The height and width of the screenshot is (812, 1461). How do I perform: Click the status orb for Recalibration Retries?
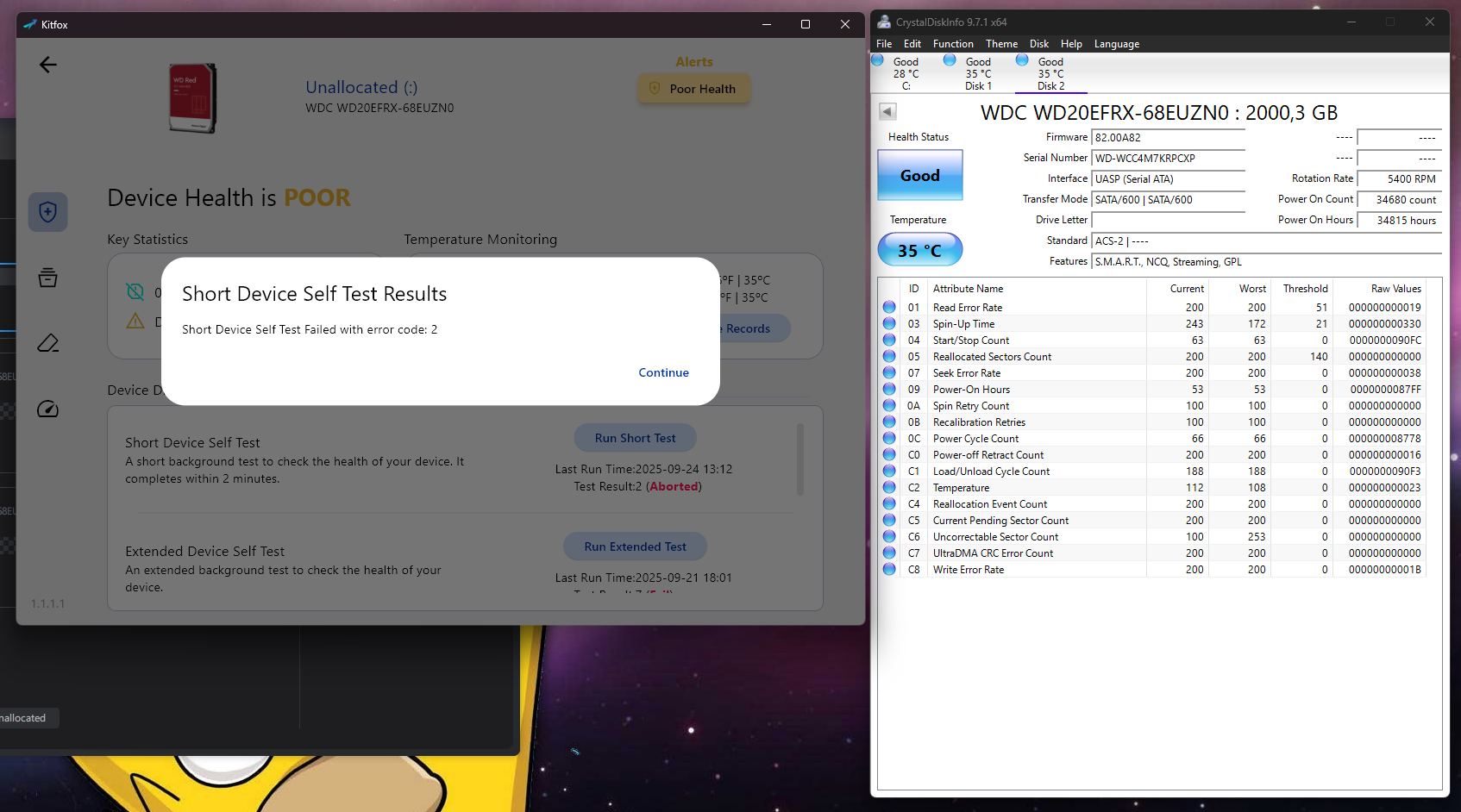[889, 422]
